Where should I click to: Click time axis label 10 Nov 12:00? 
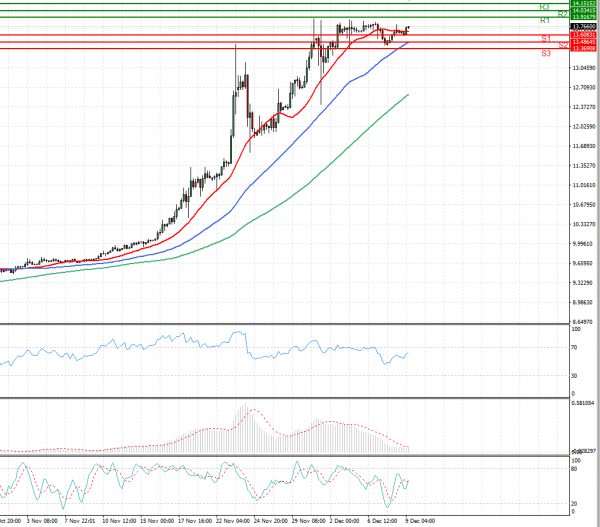point(119,521)
